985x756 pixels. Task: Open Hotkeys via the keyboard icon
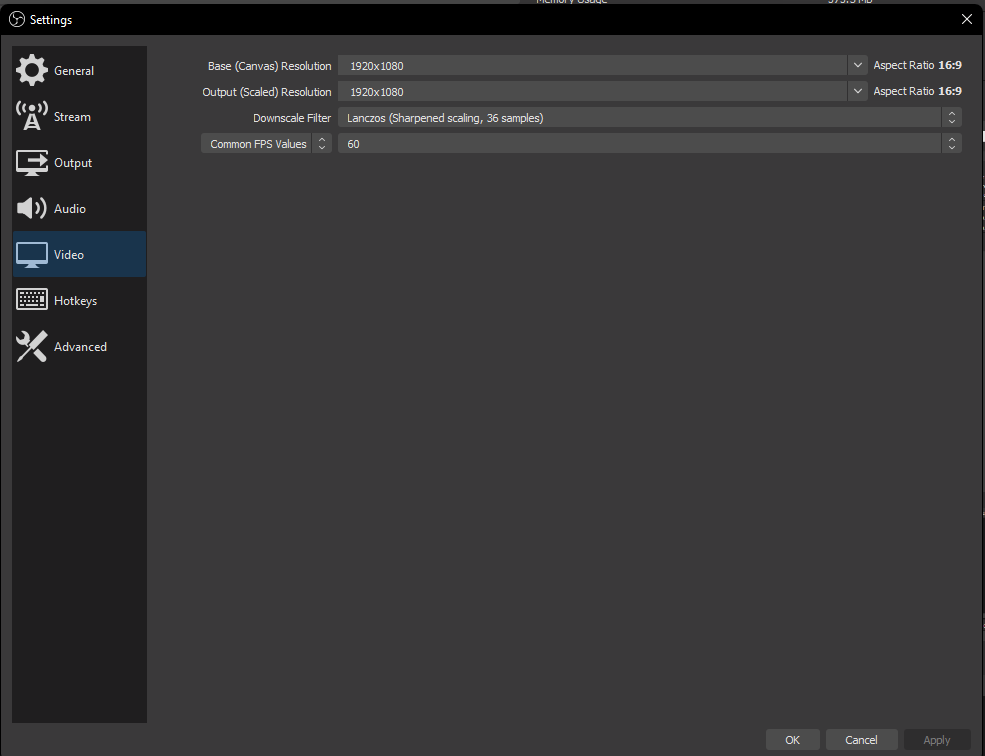tap(30, 299)
